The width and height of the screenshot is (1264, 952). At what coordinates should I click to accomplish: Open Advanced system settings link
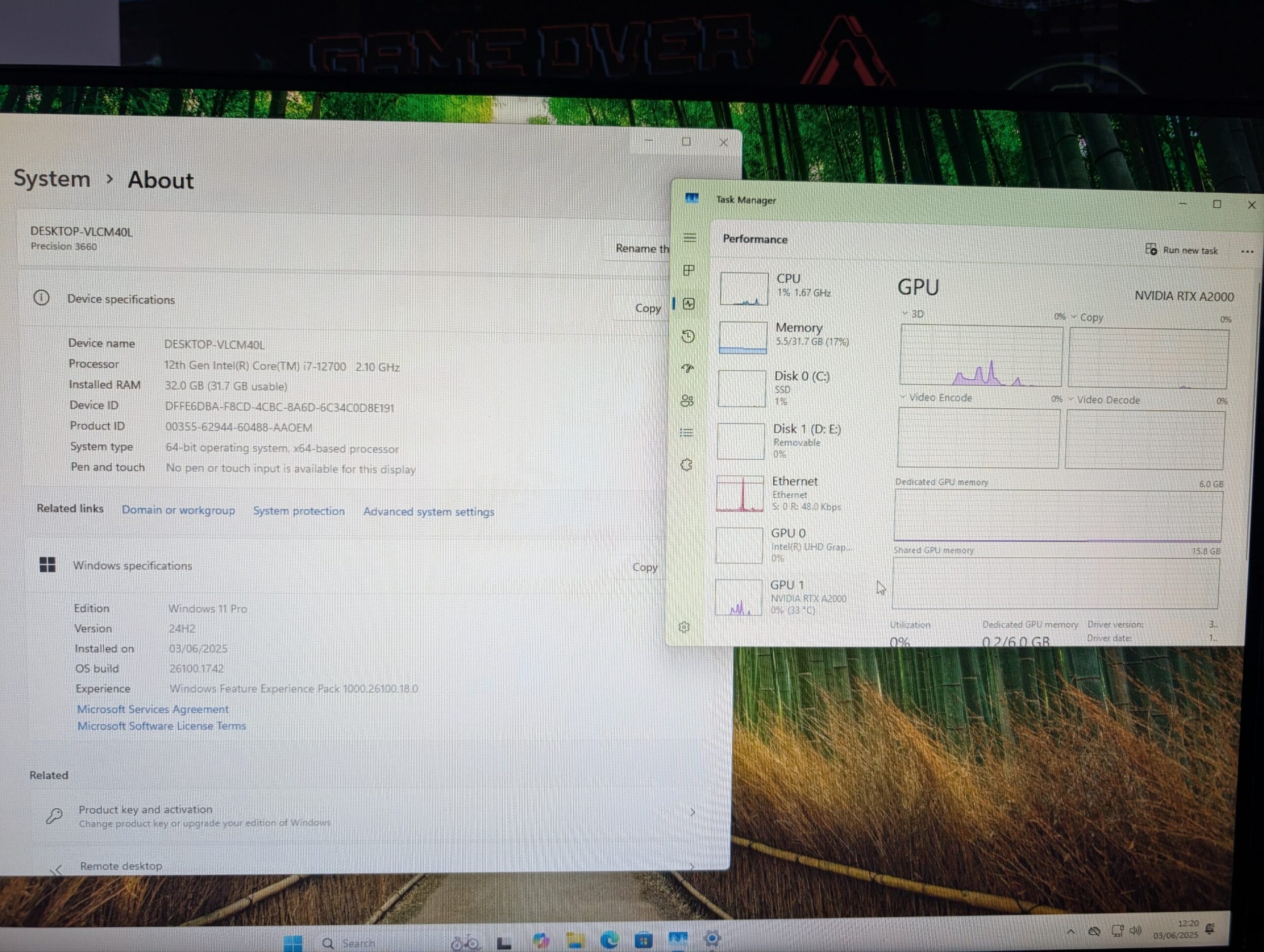(429, 512)
